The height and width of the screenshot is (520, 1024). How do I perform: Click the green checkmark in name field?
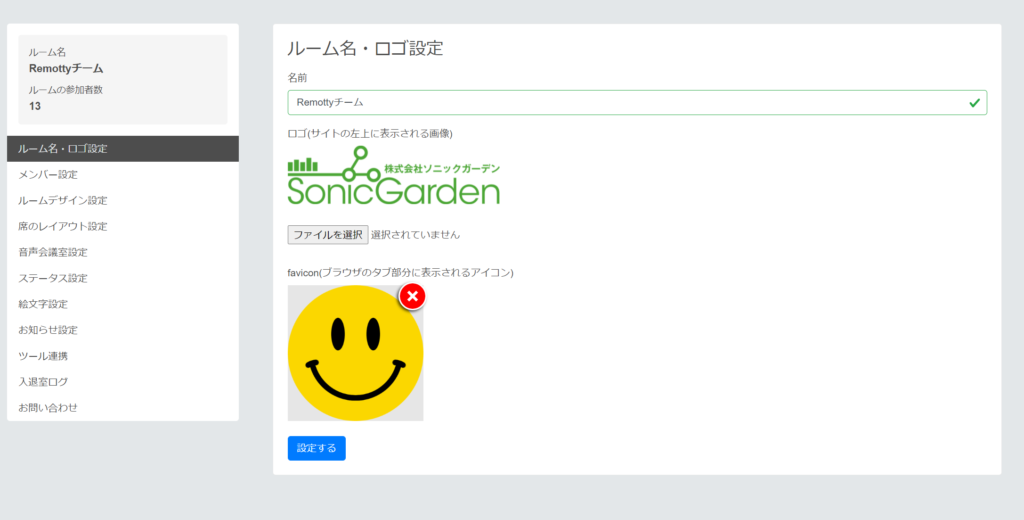[x=974, y=103]
